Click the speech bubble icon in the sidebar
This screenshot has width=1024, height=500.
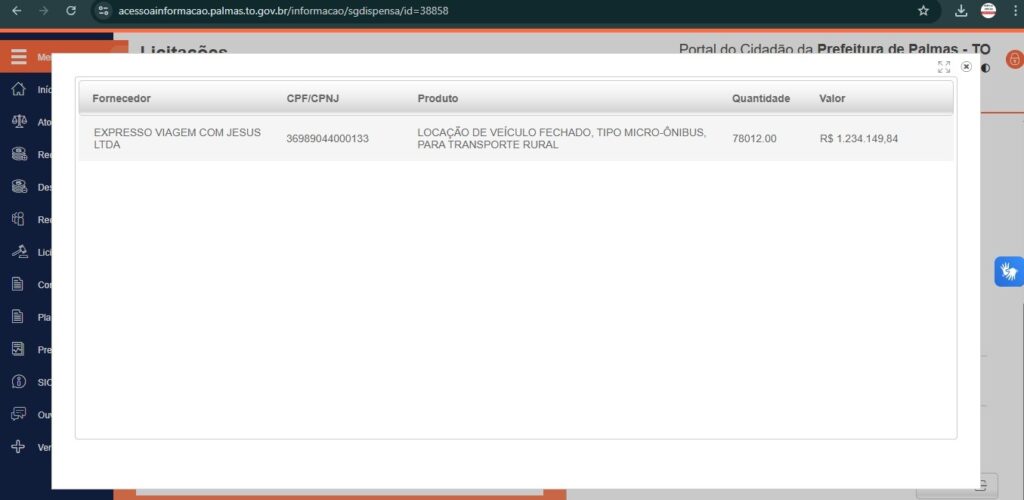(18, 414)
